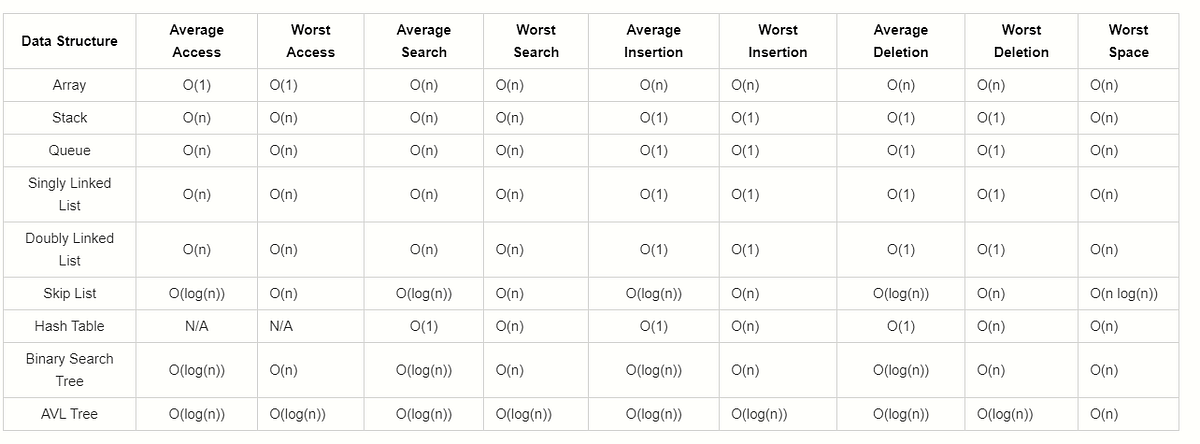The height and width of the screenshot is (444, 1200).
Task: Select the Hash Table row label
Action: [70, 326]
